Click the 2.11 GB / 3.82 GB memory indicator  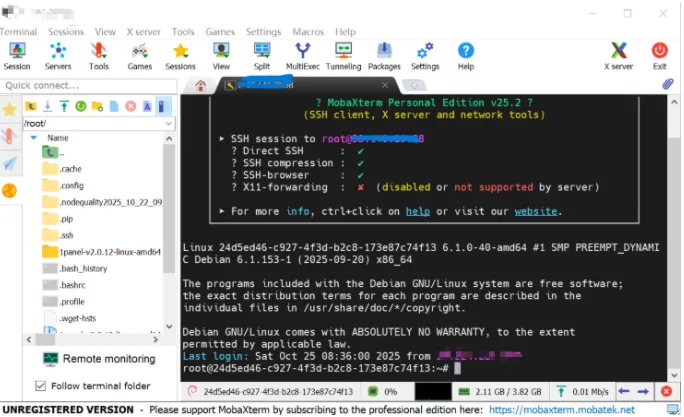500,392
